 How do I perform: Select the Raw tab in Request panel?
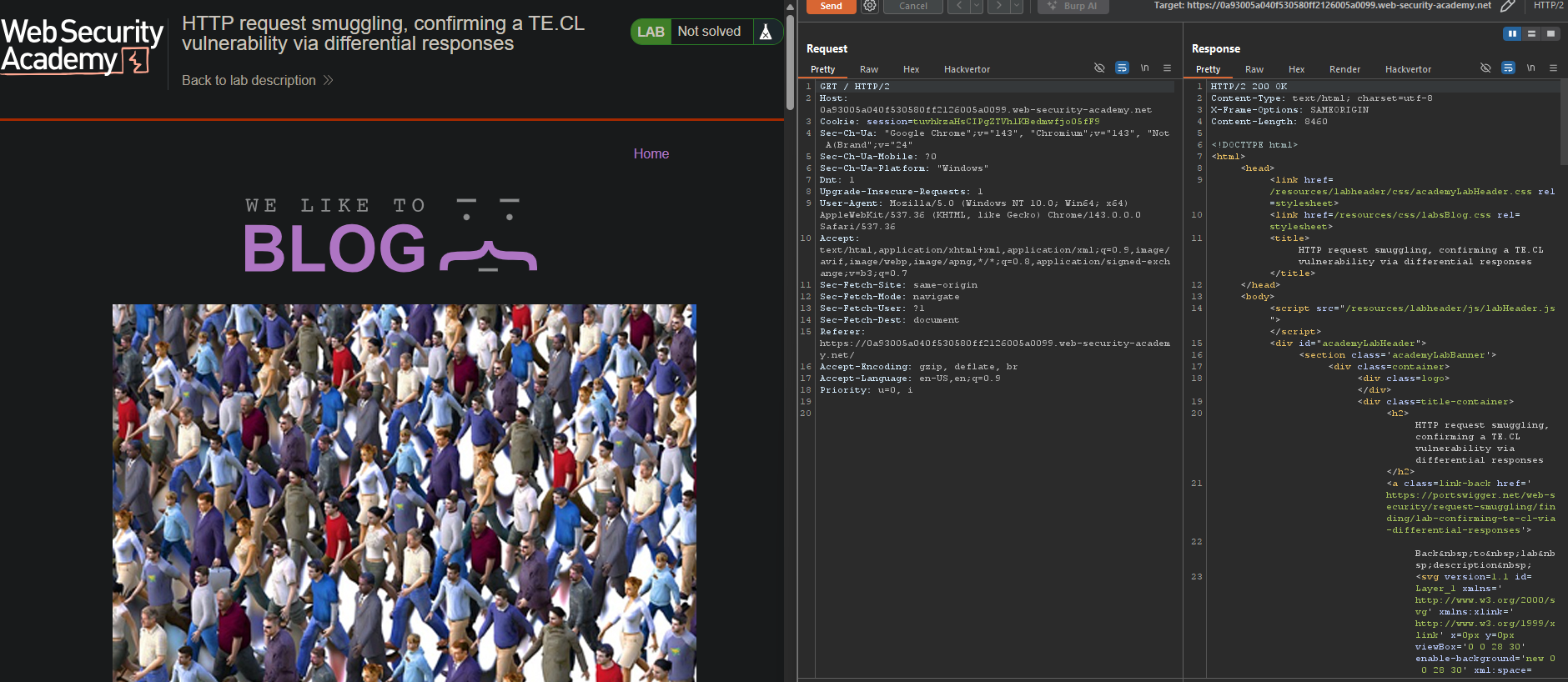869,69
